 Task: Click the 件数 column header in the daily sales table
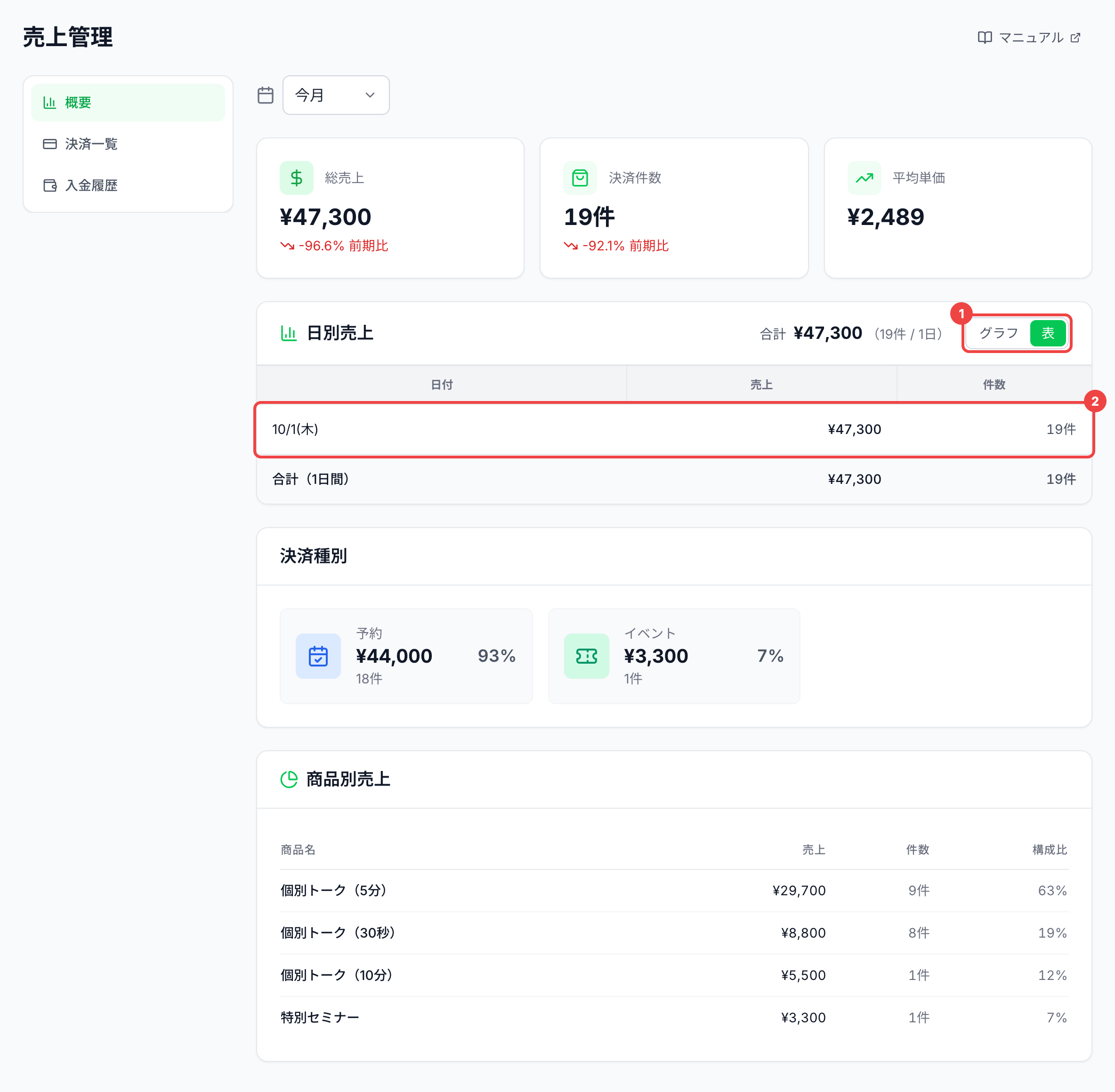[x=994, y=385]
